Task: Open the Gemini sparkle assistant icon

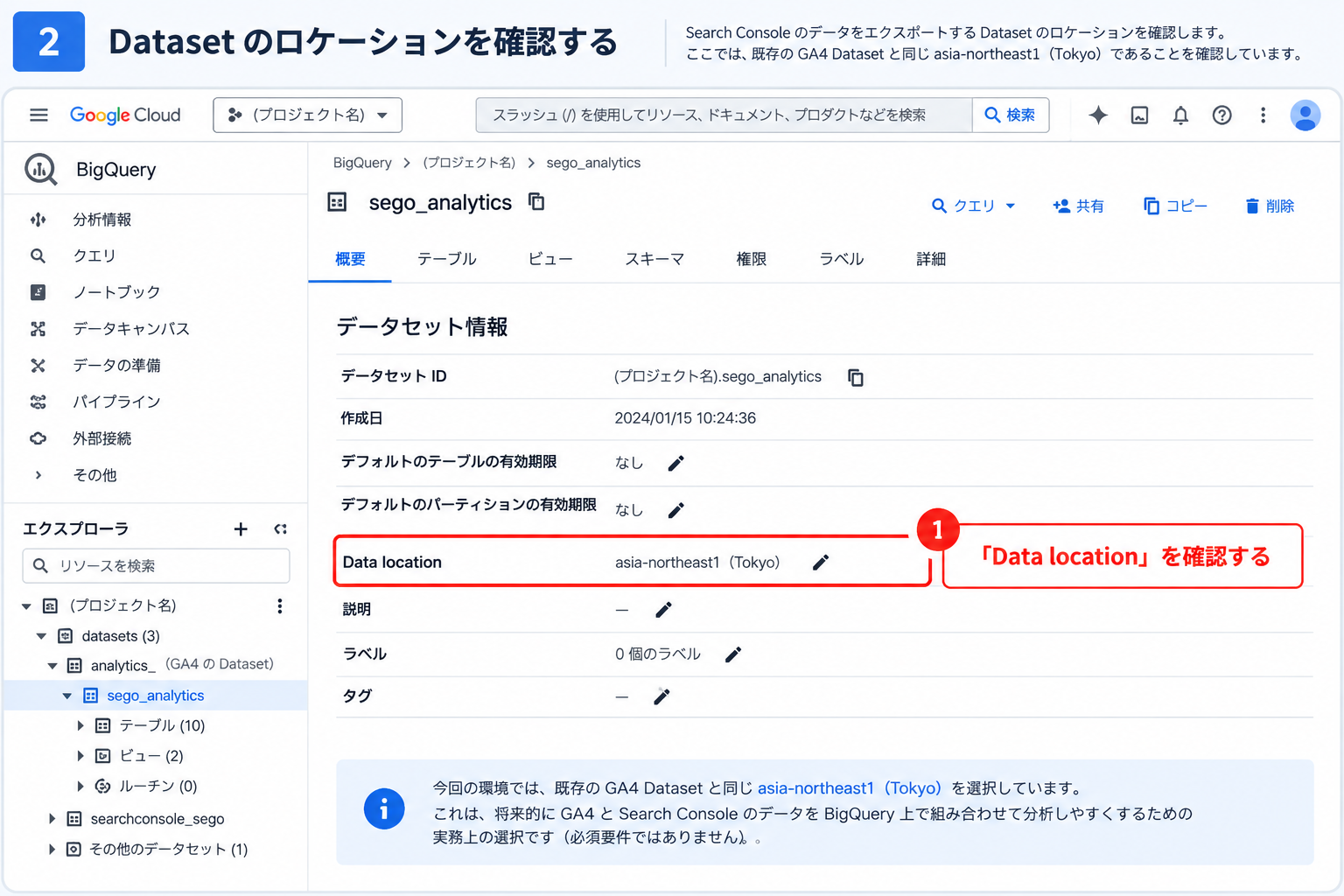Action: [x=1098, y=115]
